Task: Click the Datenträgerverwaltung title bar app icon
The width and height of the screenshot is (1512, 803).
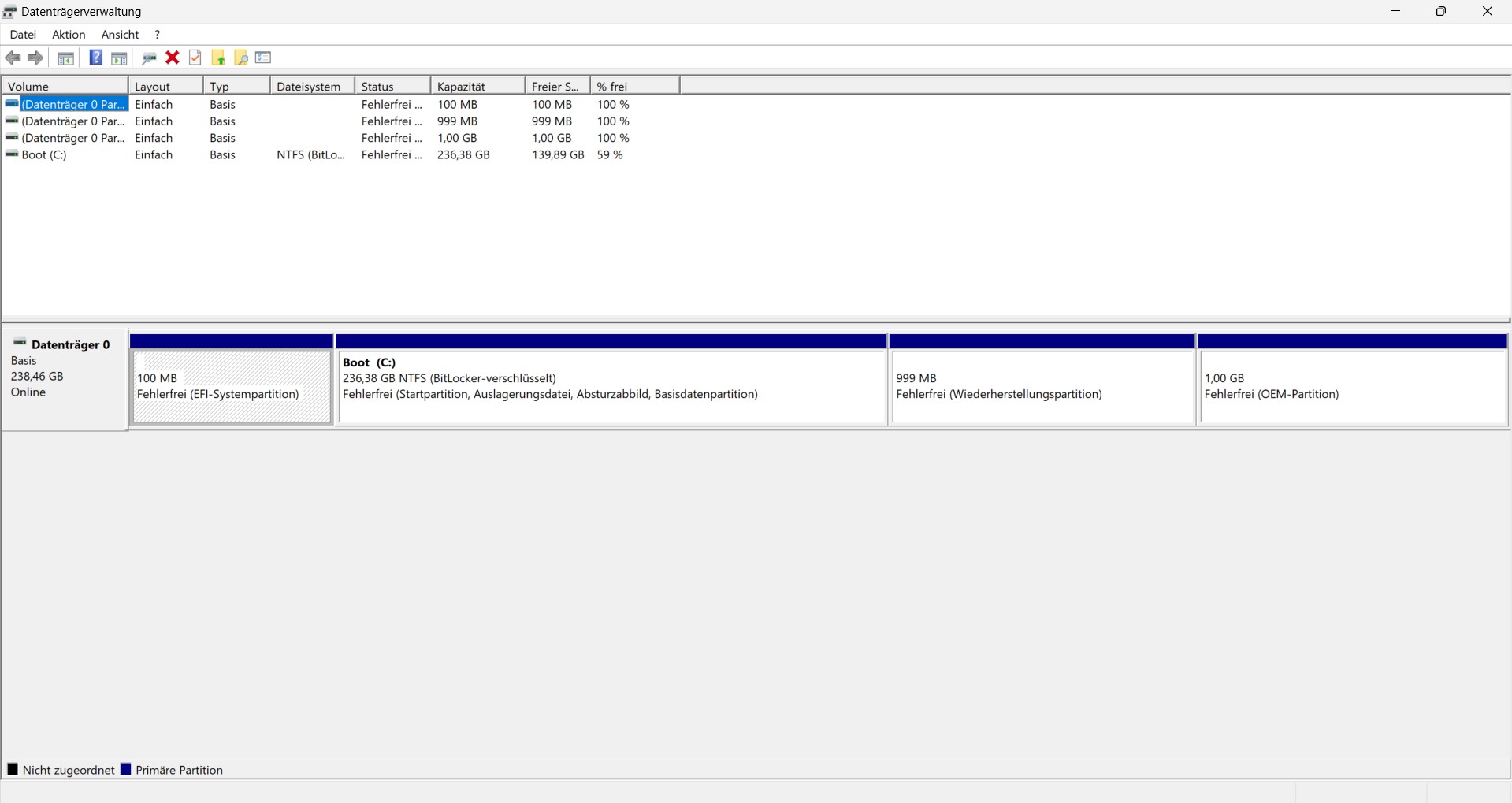Action: 9,12
